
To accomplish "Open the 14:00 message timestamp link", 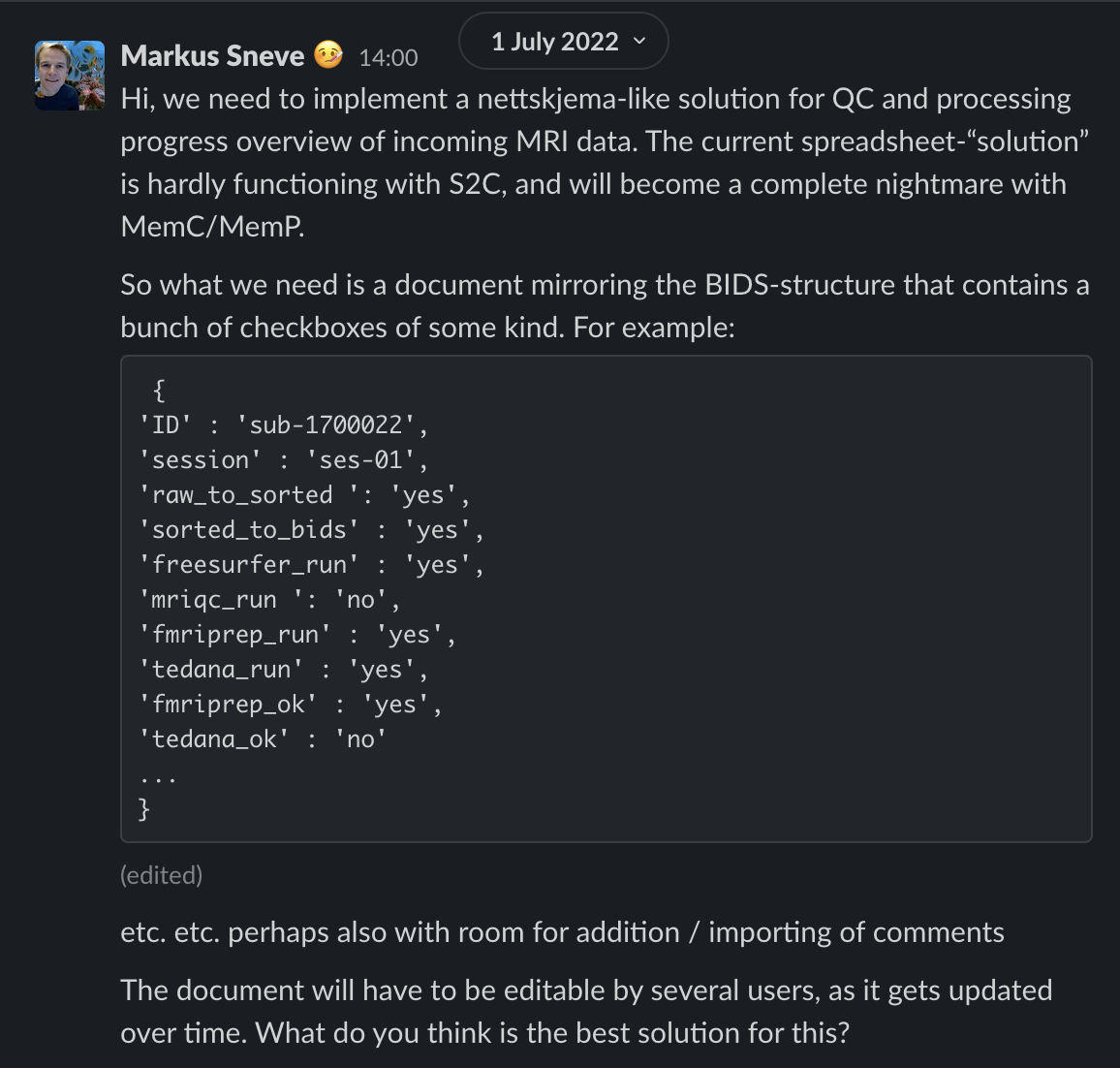I will (388, 58).
